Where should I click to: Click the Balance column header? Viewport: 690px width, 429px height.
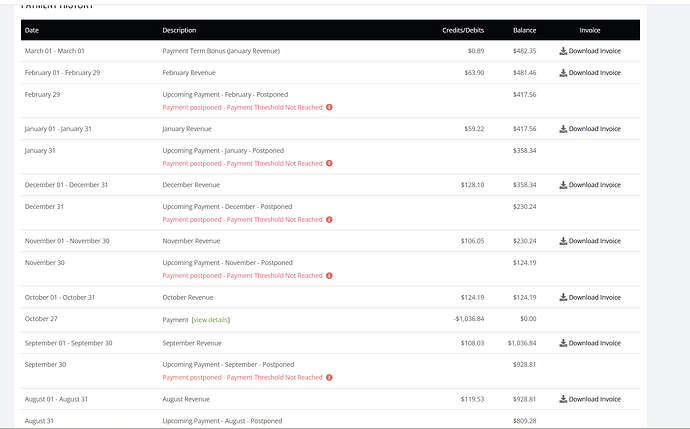524,31
